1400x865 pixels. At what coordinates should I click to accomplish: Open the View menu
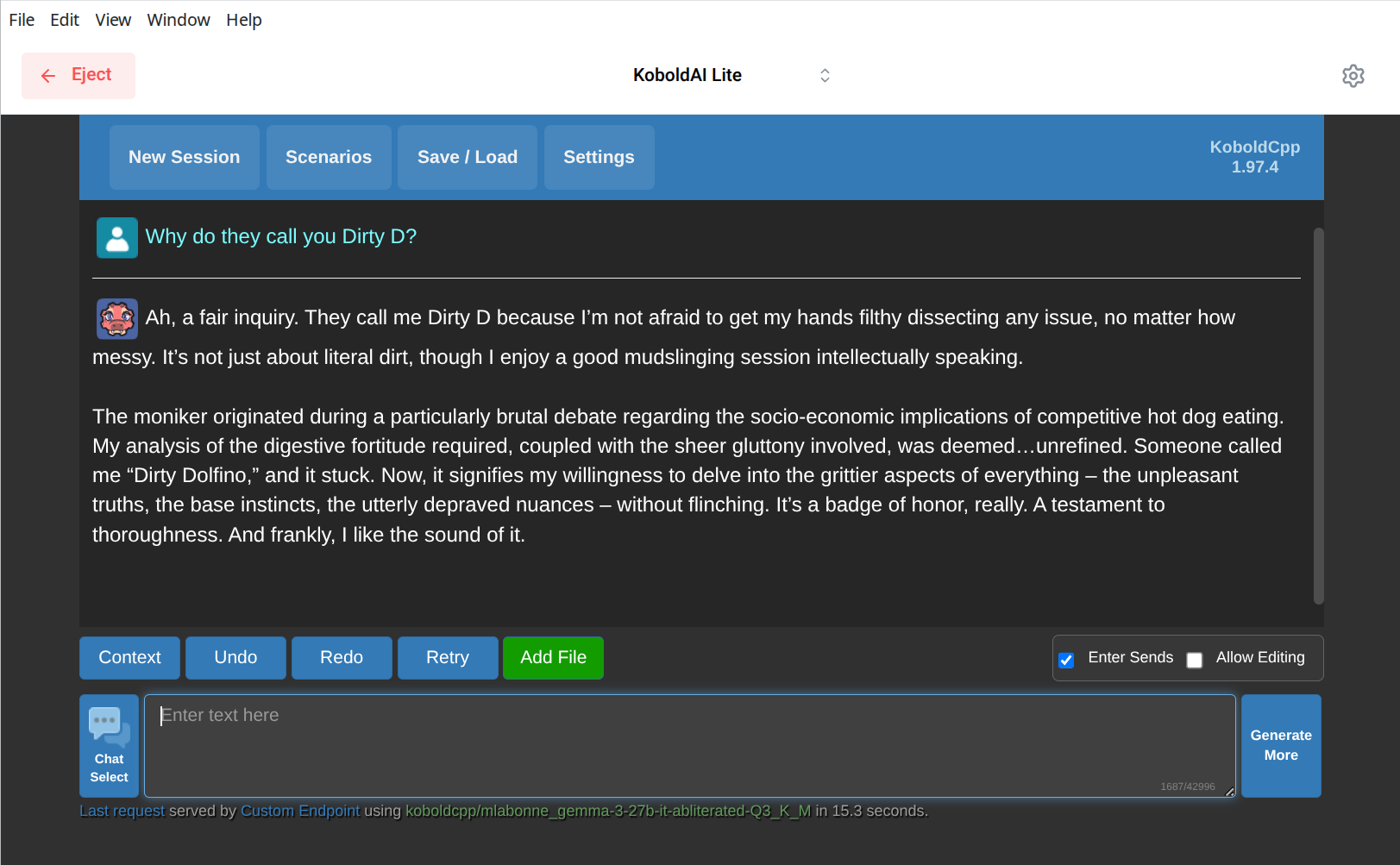click(113, 20)
